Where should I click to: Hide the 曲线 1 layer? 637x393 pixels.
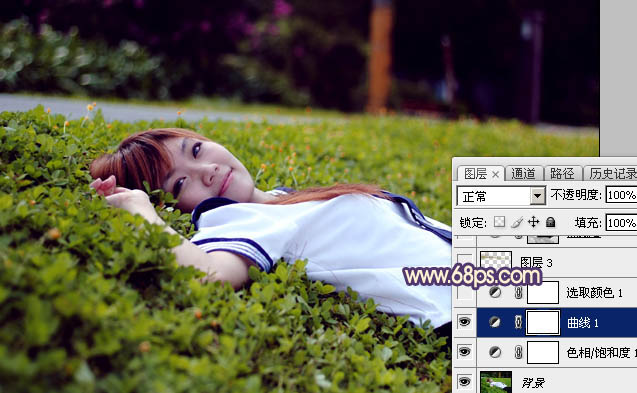465,322
